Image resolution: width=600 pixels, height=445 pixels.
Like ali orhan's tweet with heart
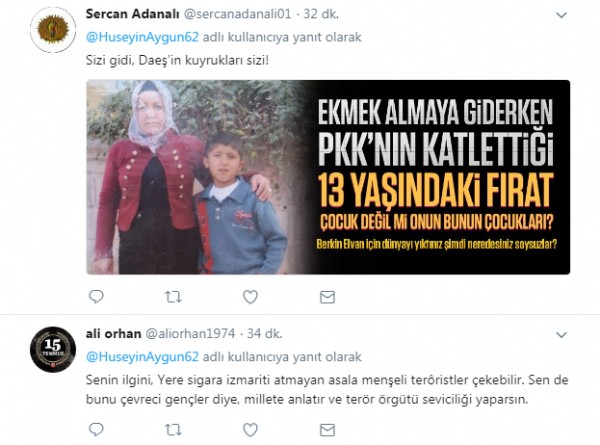(250, 430)
